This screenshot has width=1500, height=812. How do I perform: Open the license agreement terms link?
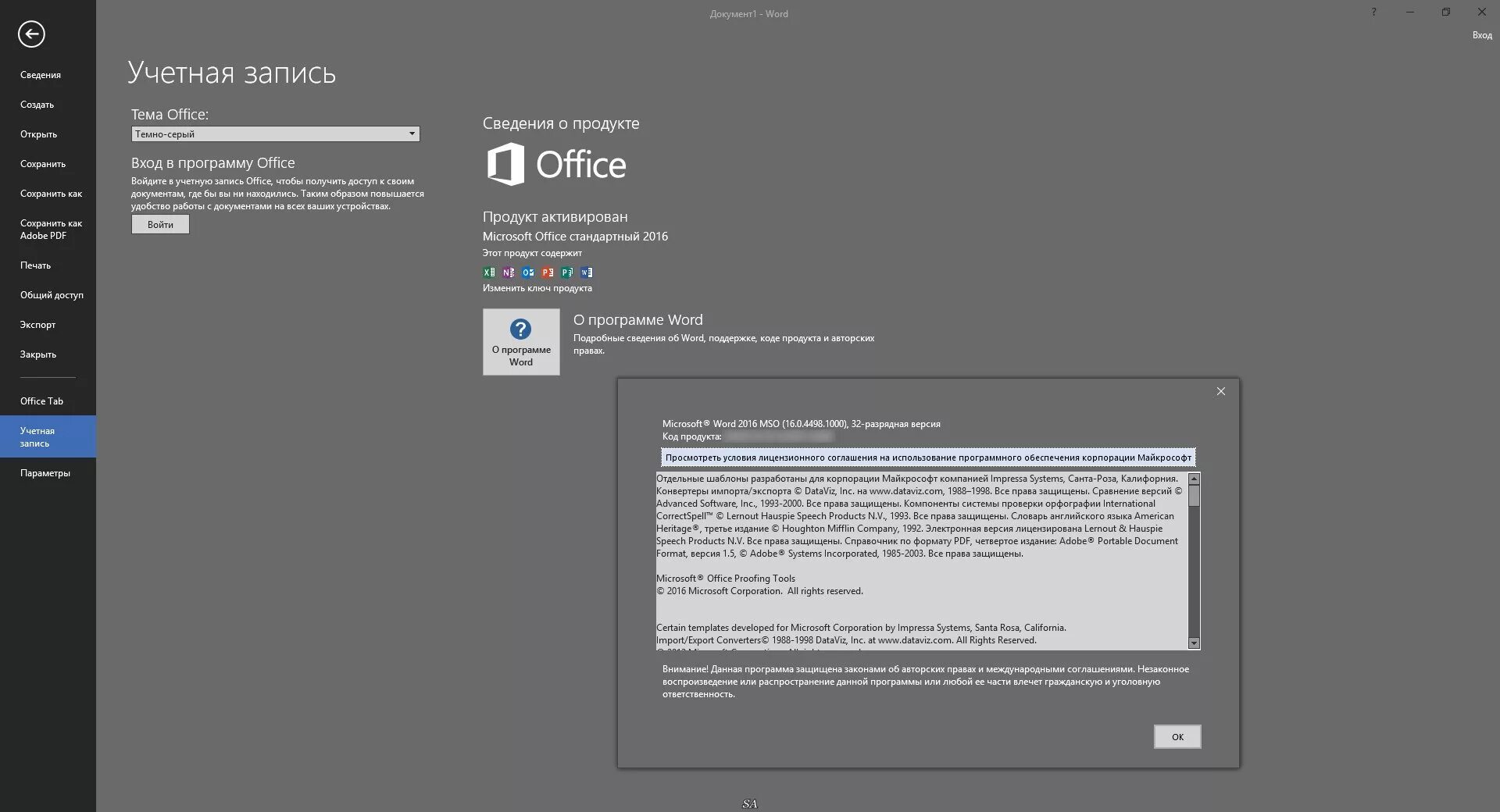pyautogui.click(x=928, y=458)
